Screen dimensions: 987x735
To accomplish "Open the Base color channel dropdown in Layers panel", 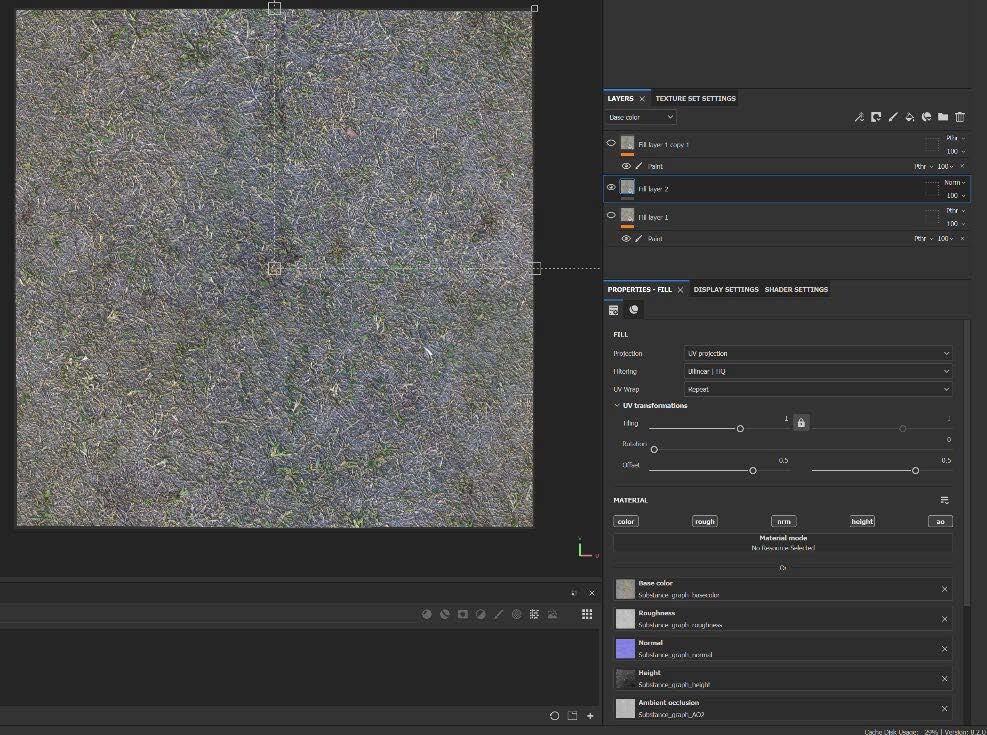I will coord(638,117).
